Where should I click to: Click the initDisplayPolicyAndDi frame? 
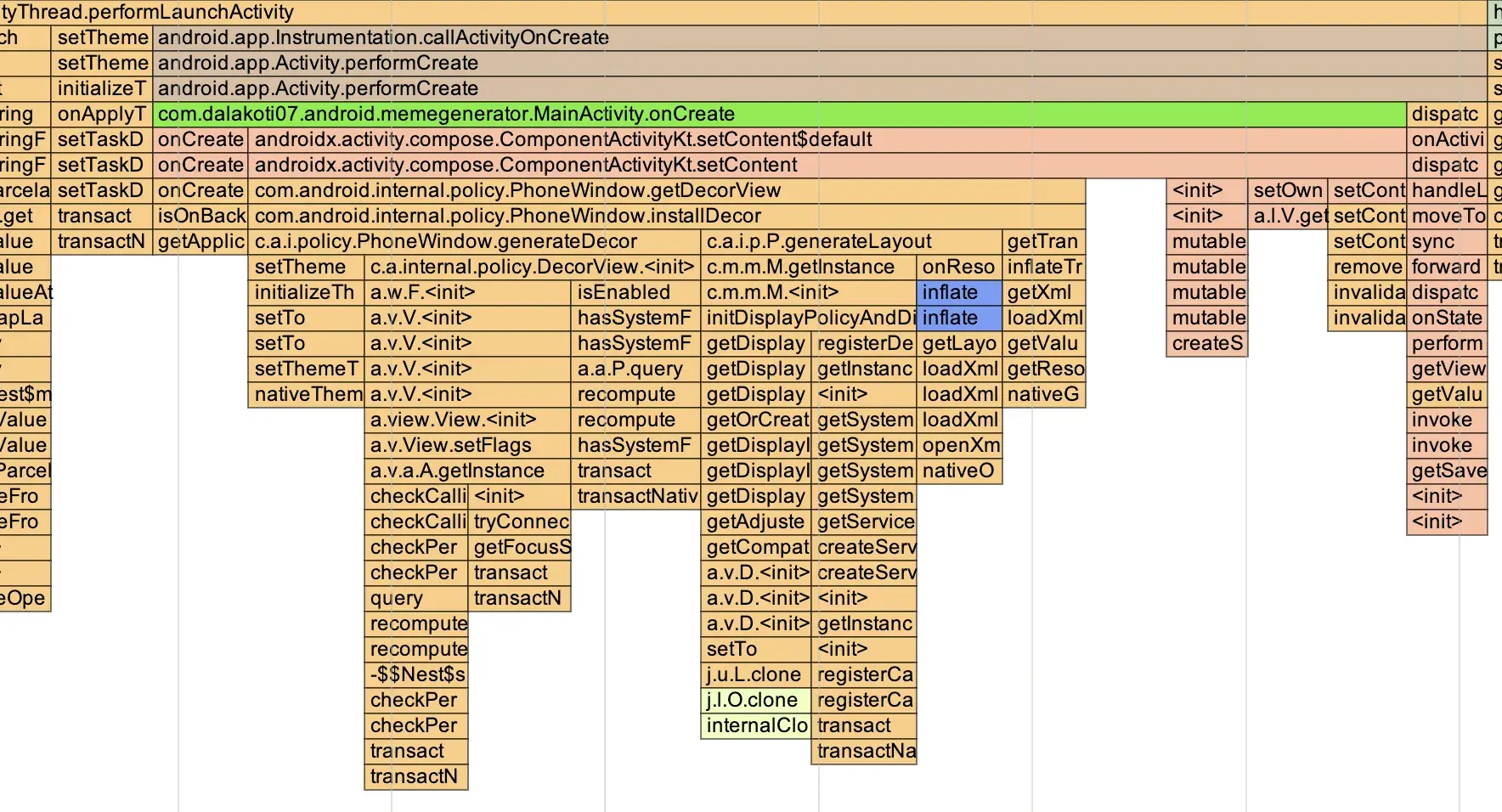[808, 319]
